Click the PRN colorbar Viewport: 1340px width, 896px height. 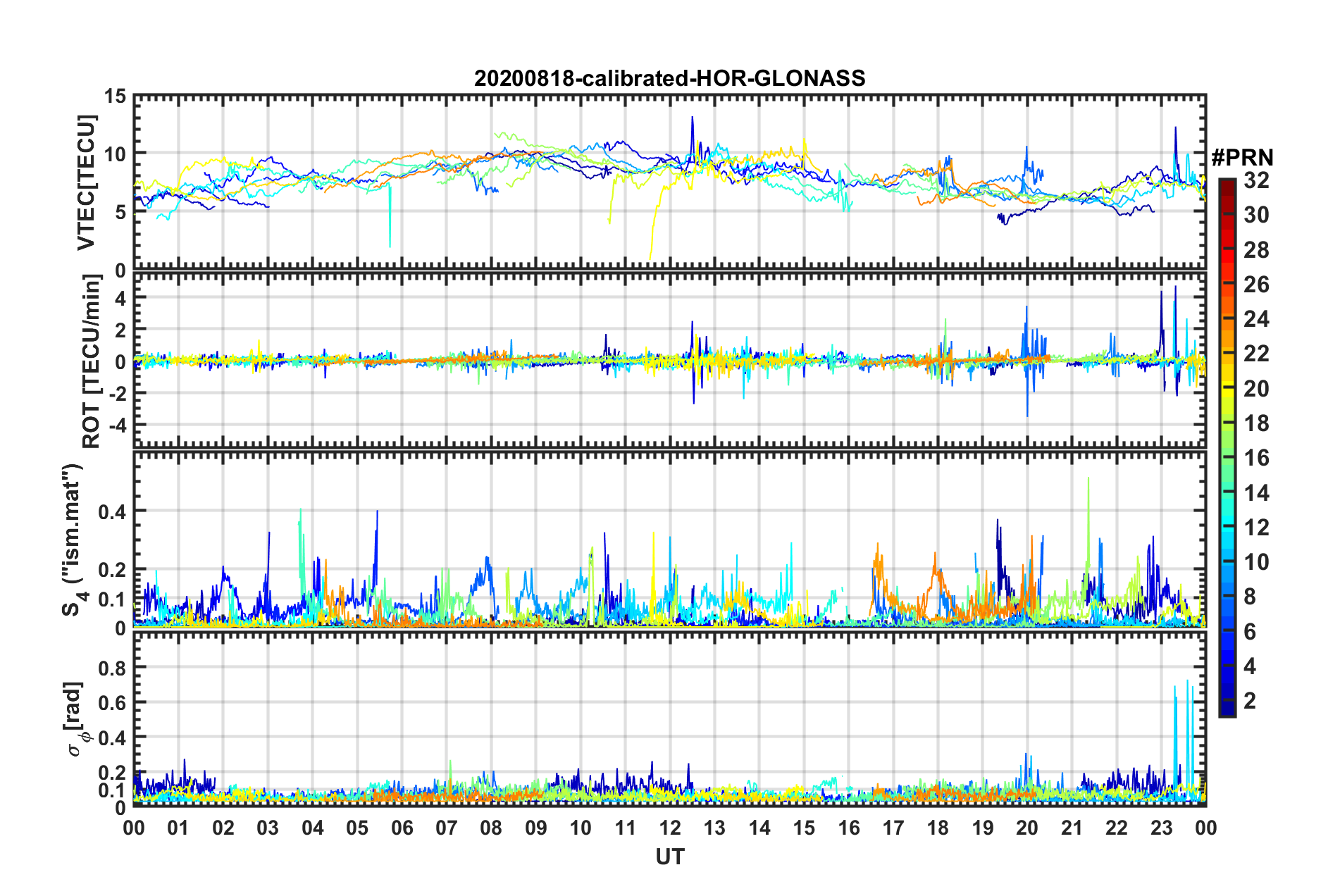(x=1227, y=448)
